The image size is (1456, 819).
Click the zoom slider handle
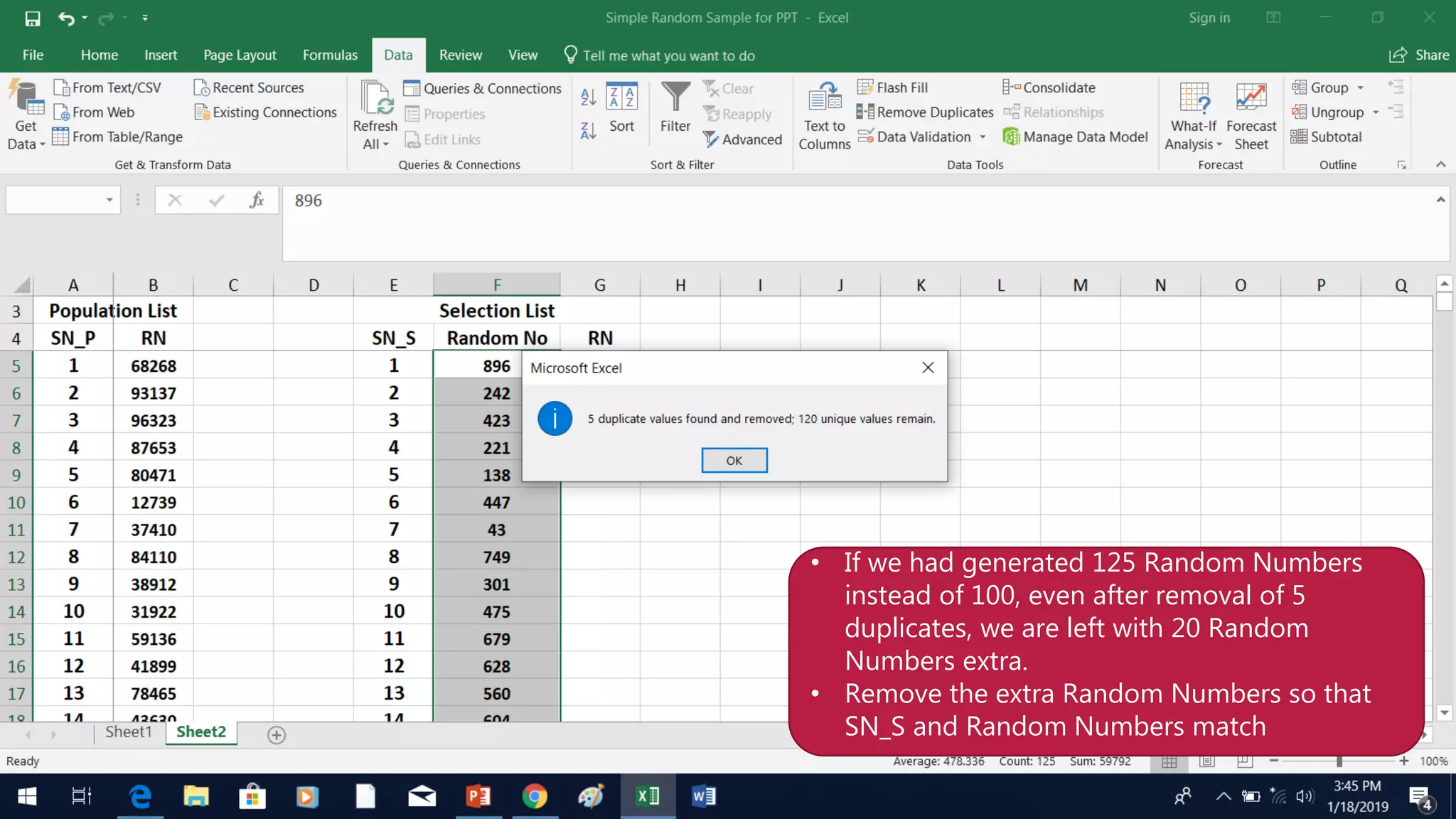click(x=1339, y=761)
